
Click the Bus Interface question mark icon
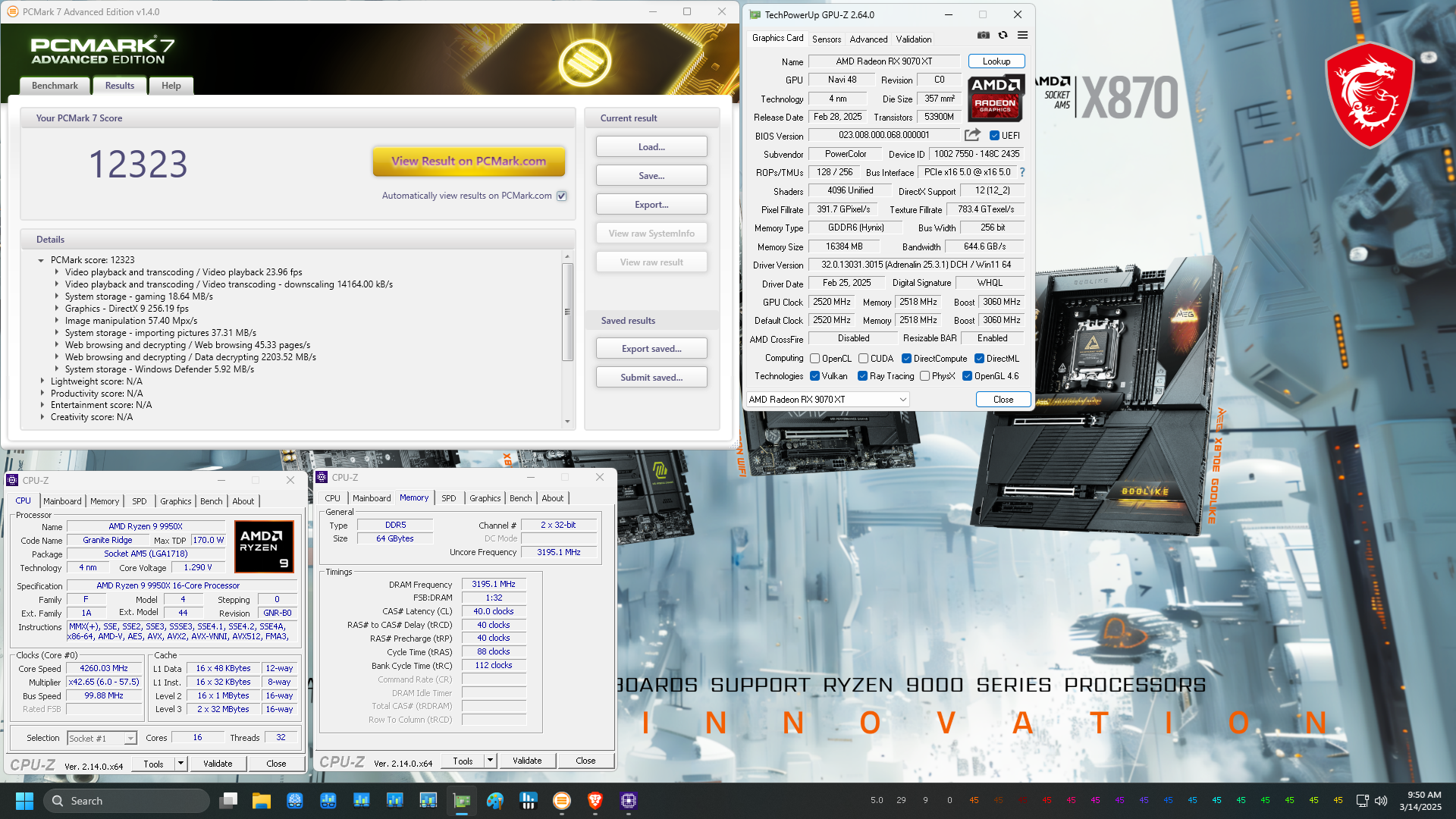click(x=1022, y=172)
